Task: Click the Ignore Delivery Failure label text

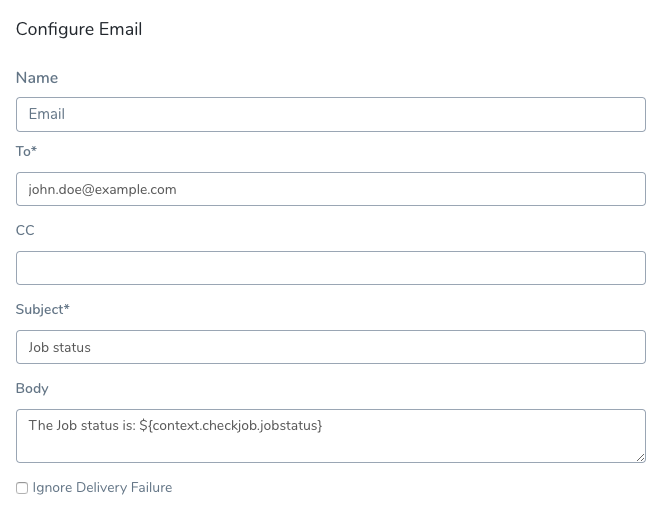Action: [102, 487]
